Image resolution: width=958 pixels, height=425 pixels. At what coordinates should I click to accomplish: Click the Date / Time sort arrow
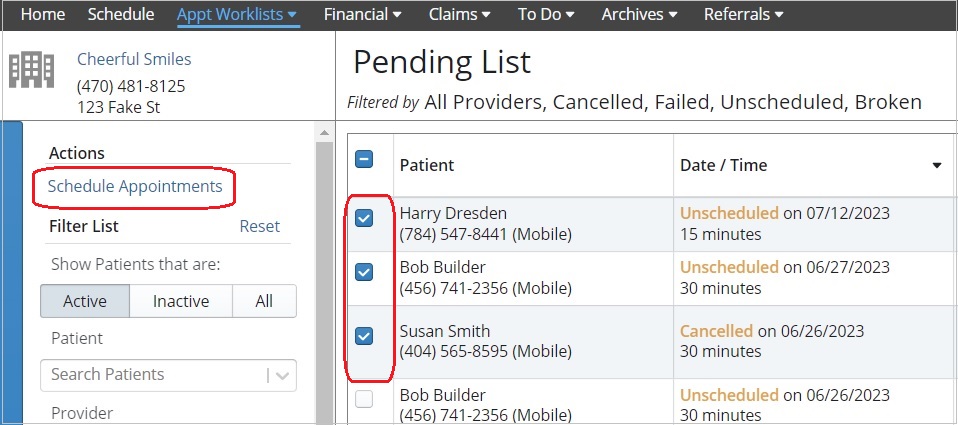pyautogui.click(x=937, y=165)
